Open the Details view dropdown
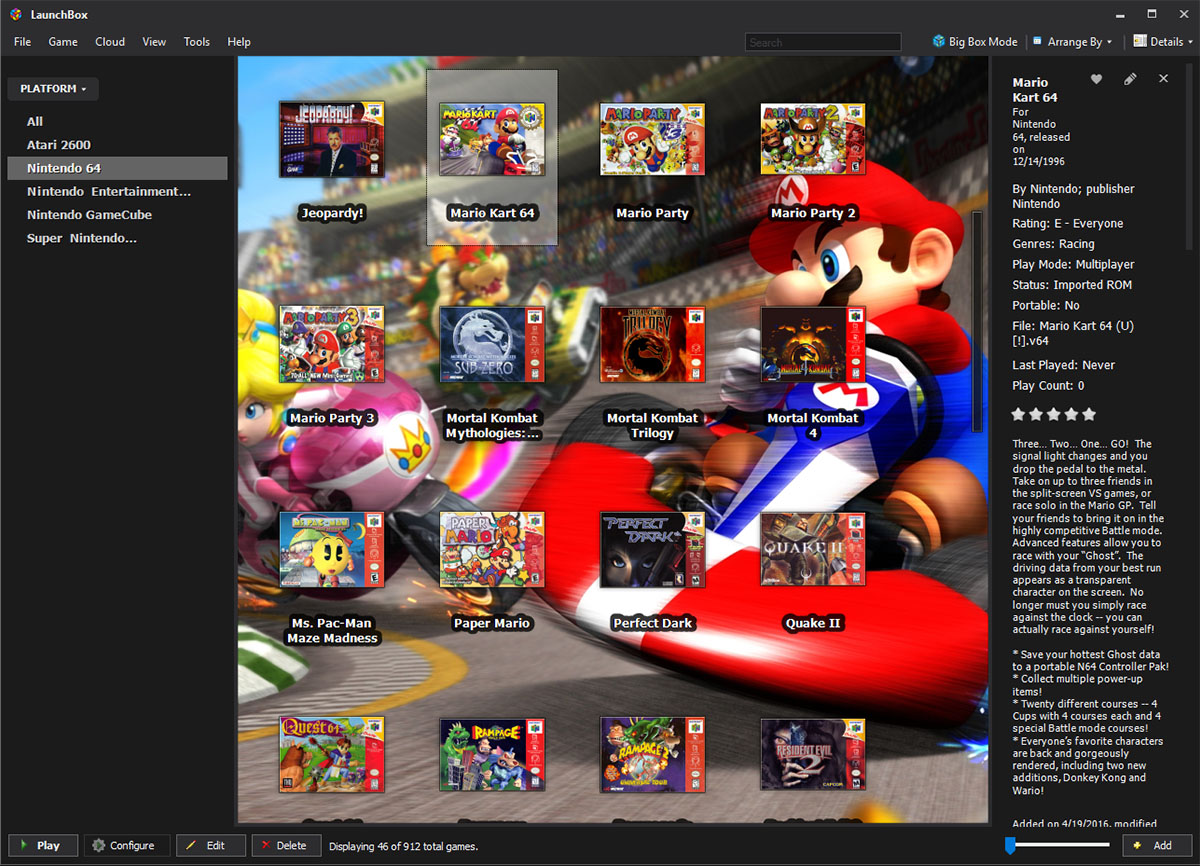The height and width of the screenshot is (866, 1200). pyautogui.click(x=1164, y=42)
